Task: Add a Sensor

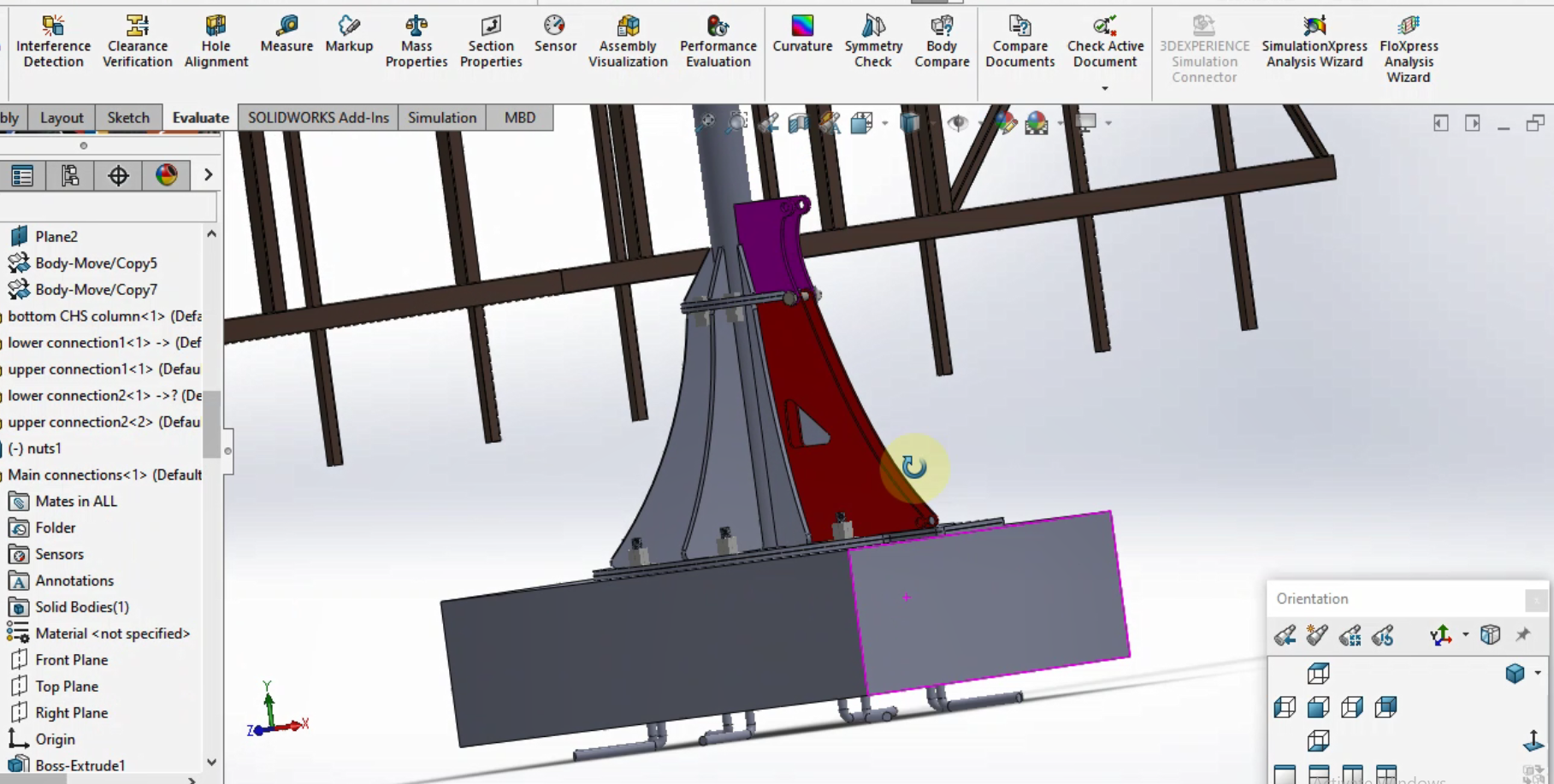Action: click(x=555, y=34)
